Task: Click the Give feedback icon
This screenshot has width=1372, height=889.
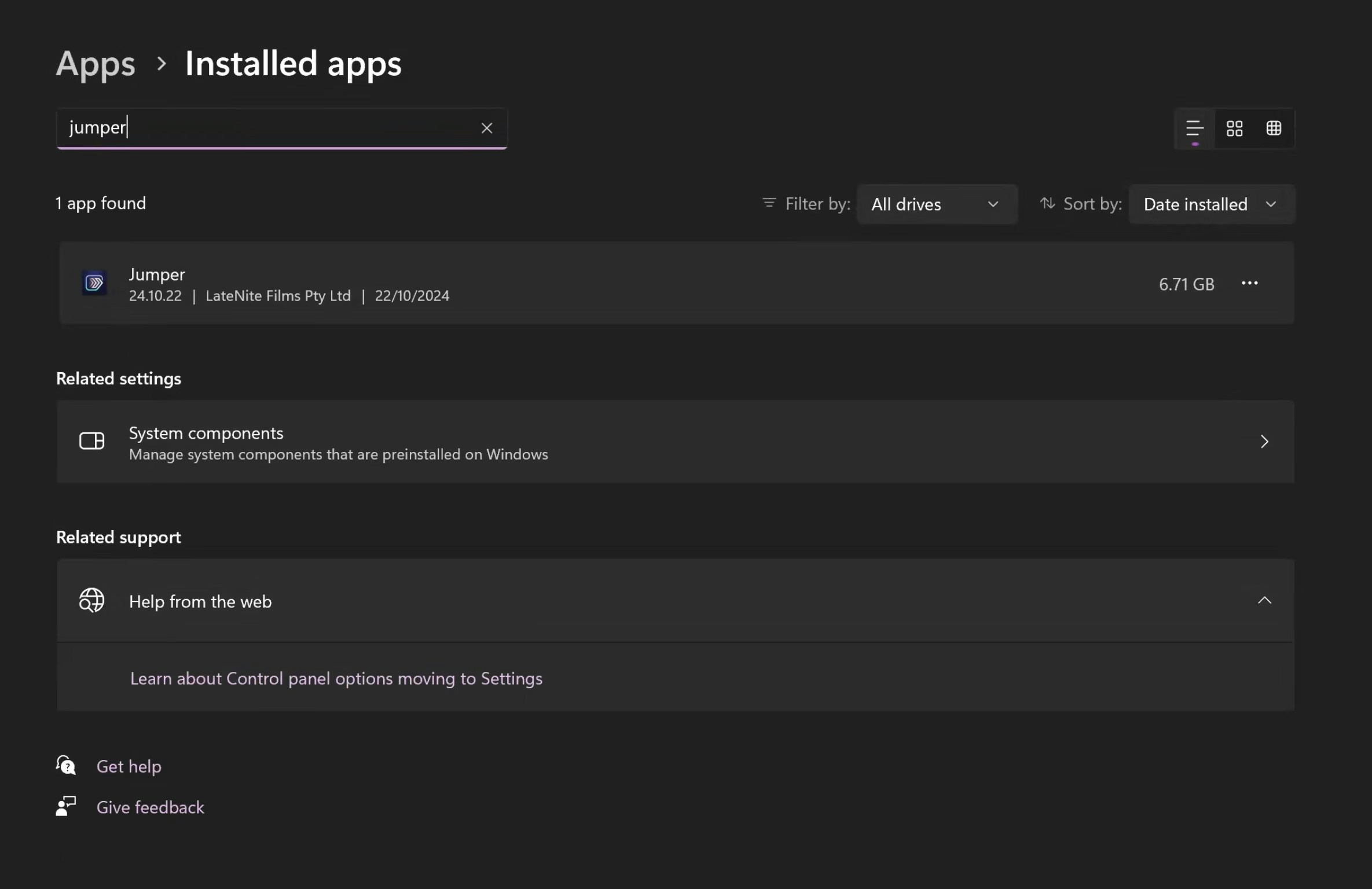Action: [66, 806]
